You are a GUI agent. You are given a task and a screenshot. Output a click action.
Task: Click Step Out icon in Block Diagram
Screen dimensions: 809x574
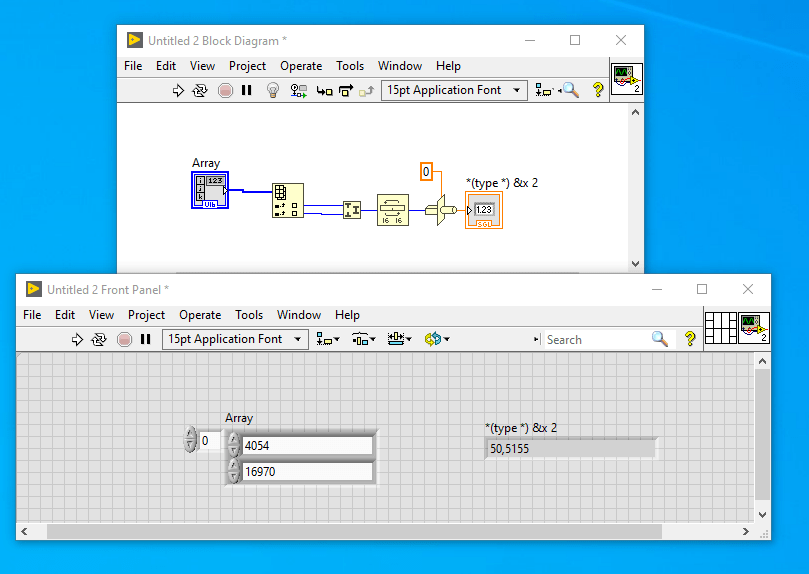(366, 91)
